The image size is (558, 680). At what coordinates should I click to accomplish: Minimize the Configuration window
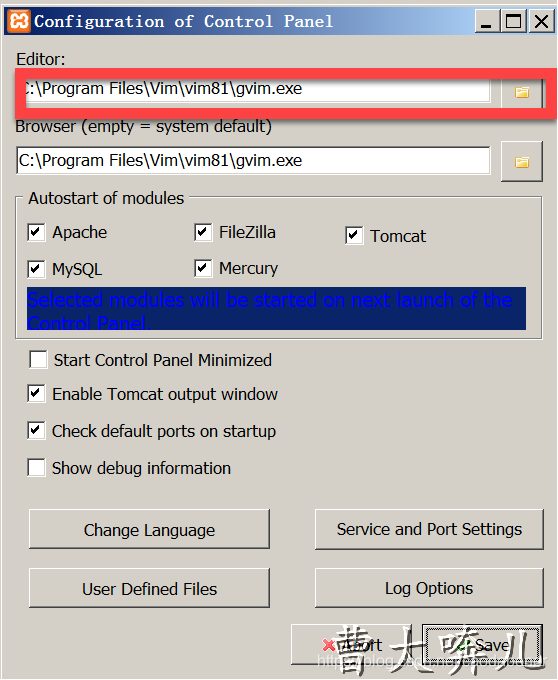(486, 21)
